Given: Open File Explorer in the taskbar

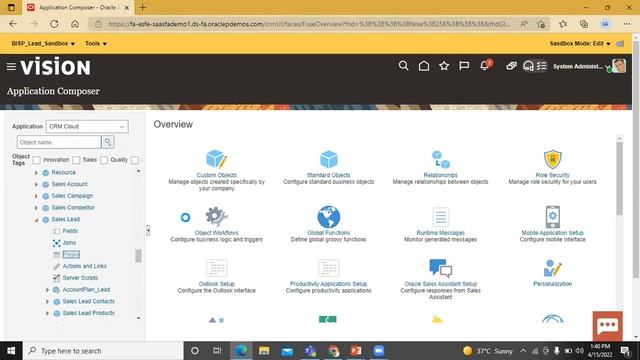Looking at the screenshot, I should [264, 351].
